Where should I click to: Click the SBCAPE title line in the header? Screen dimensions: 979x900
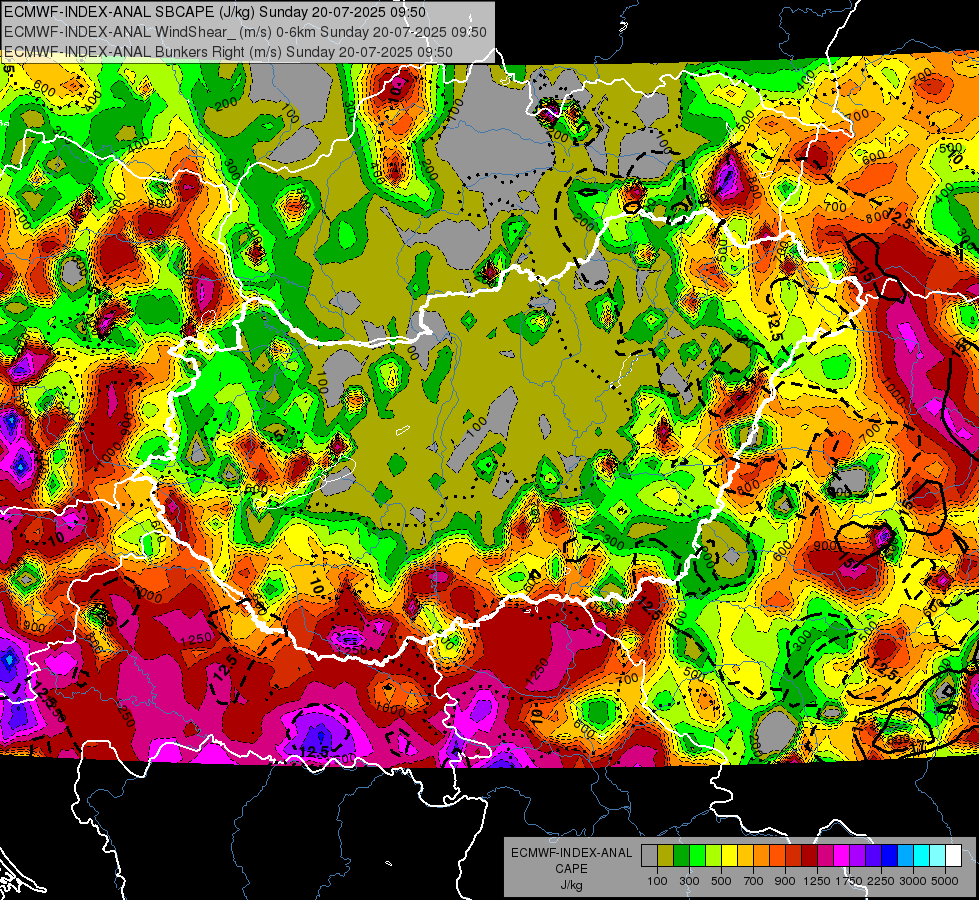(215, 12)
